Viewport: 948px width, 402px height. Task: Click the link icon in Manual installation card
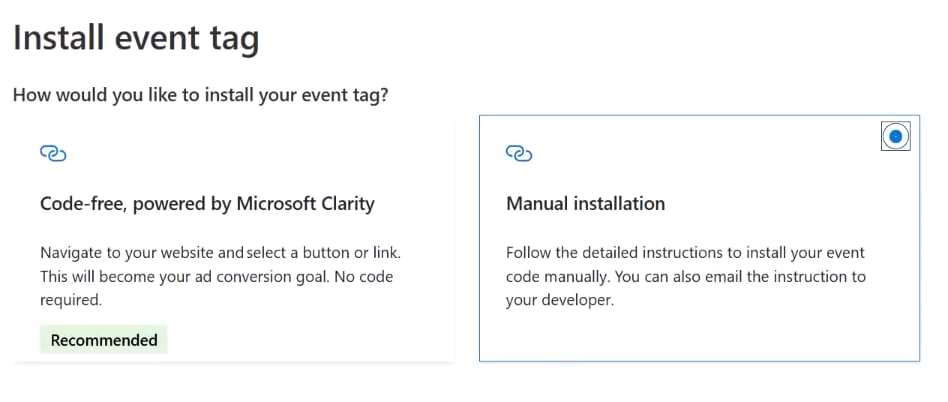point(519,153)
